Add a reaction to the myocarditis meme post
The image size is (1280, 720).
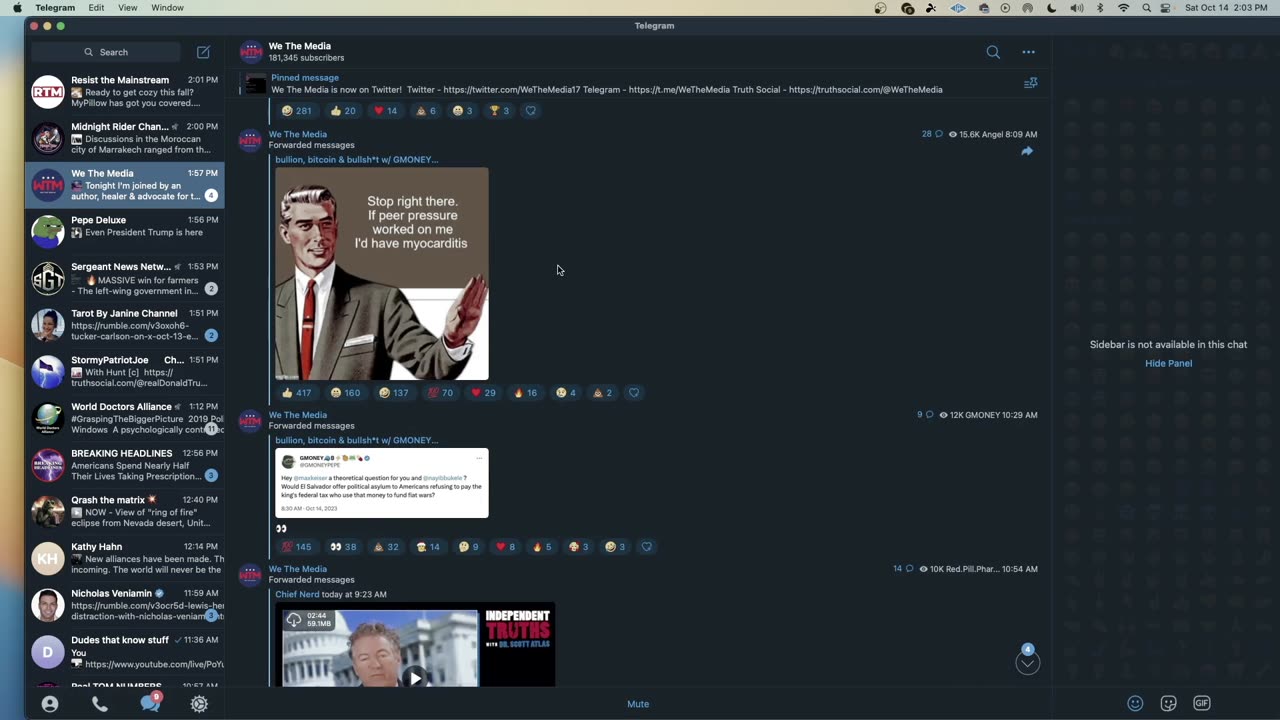(633, 393)
